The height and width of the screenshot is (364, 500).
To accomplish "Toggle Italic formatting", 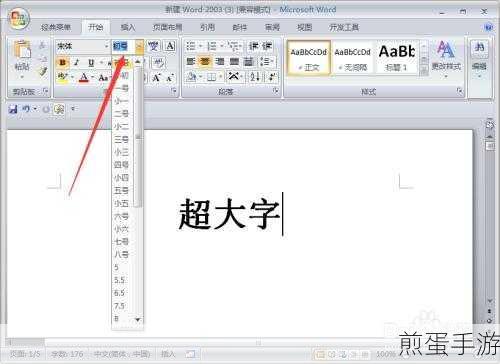I will coord(77,62).
